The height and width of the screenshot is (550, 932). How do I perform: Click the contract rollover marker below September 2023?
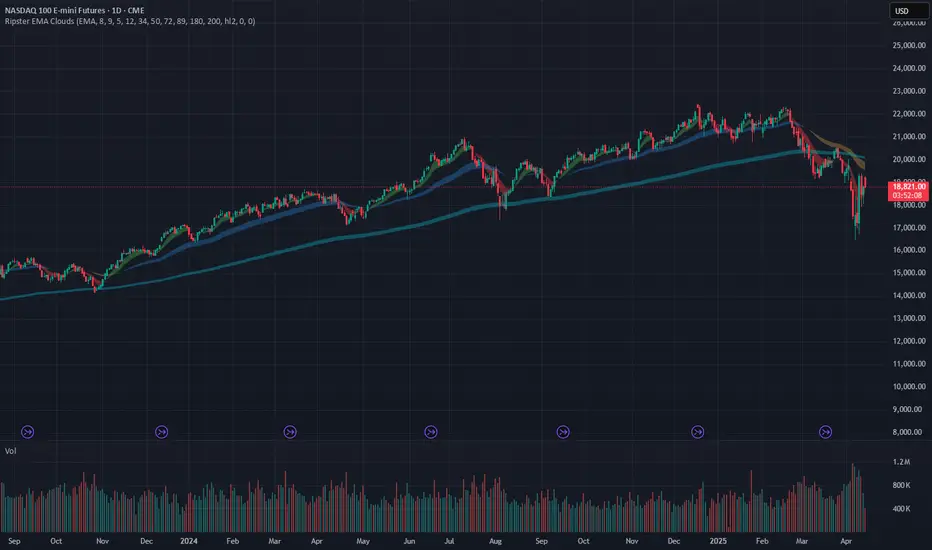tap(27, 432)
